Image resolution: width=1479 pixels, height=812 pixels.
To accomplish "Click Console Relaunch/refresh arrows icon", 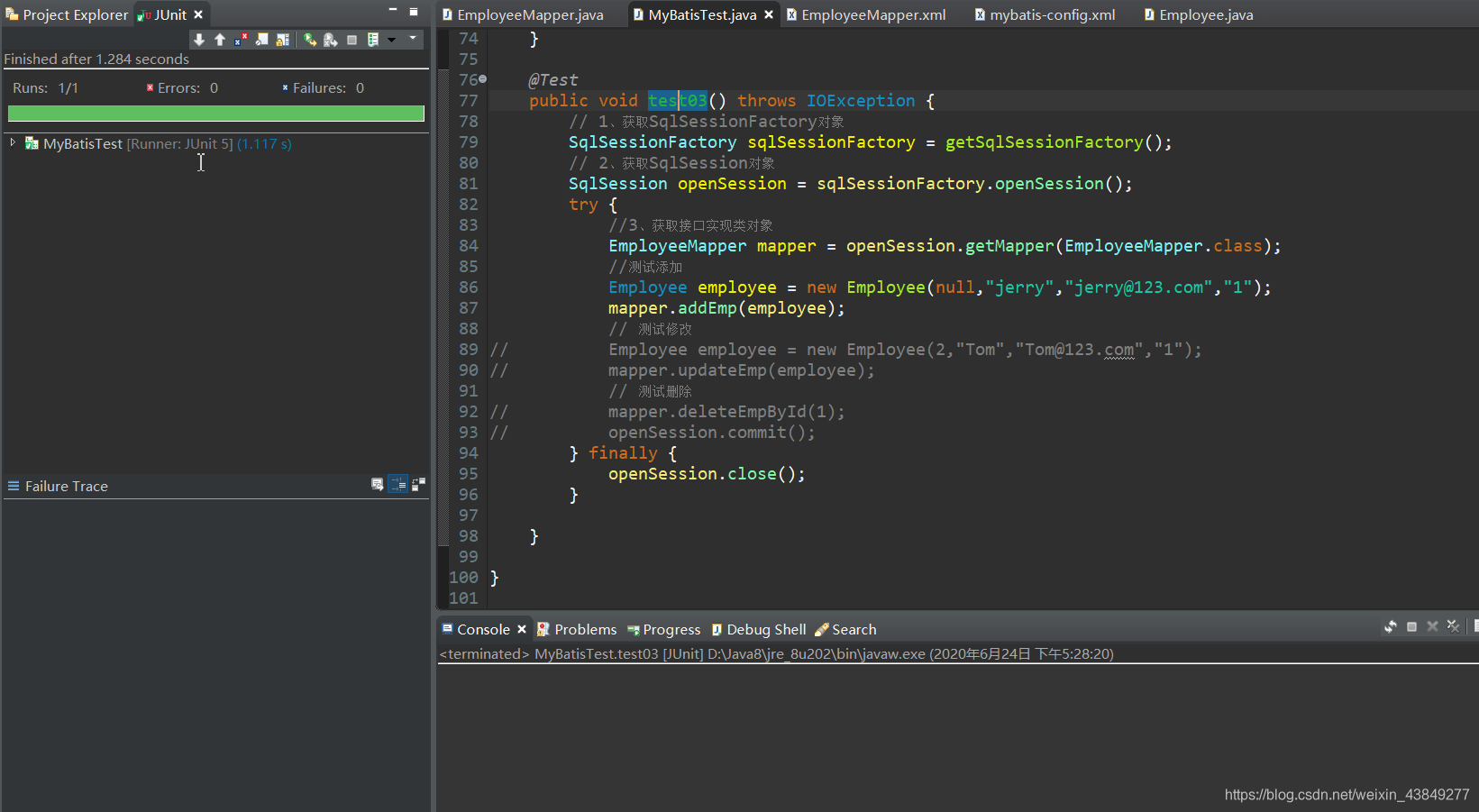I will tap(1391, 626).
